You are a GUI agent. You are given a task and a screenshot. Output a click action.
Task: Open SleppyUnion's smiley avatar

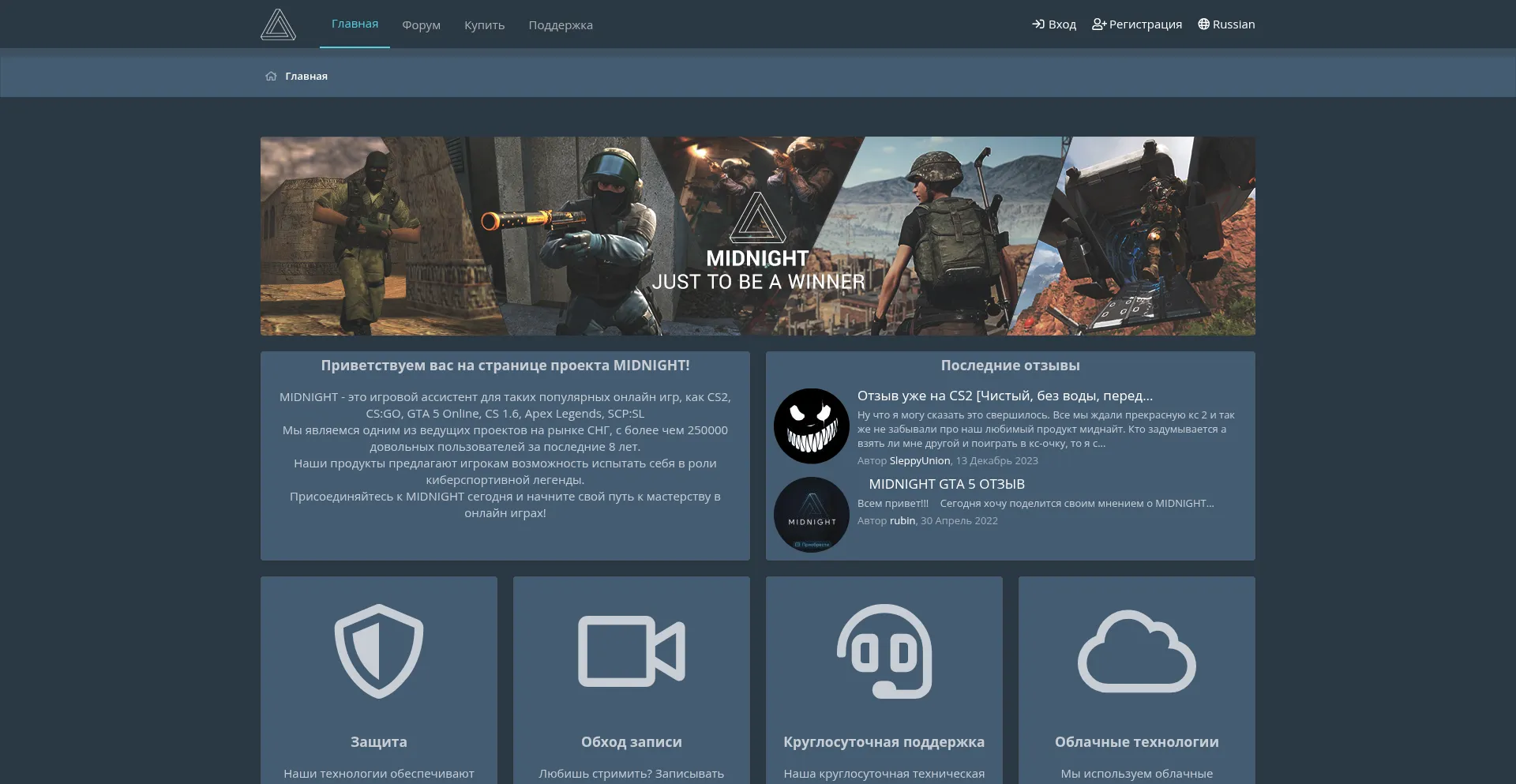coord(812,426)
